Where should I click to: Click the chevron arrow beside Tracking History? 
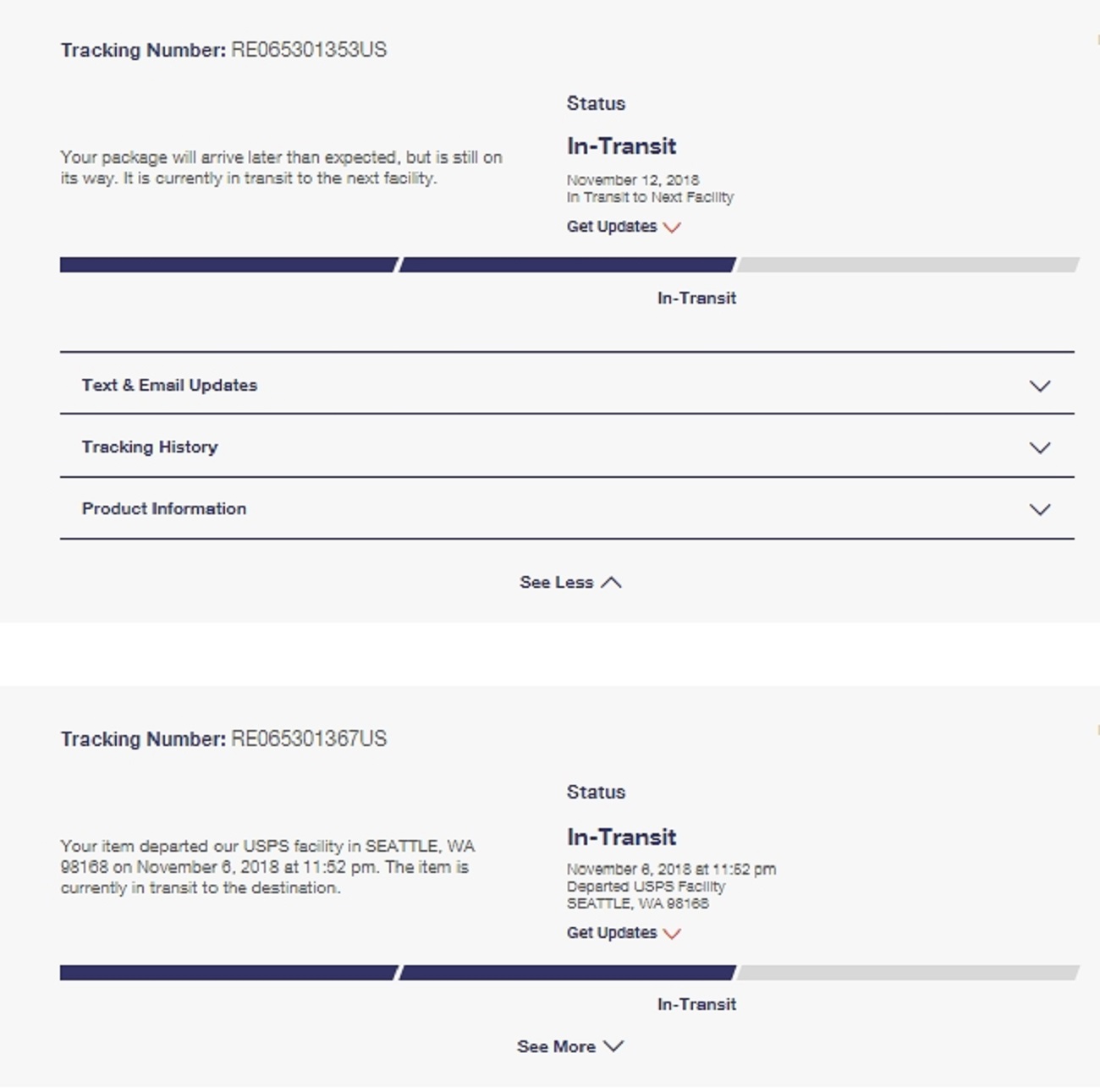(1039, 447)
